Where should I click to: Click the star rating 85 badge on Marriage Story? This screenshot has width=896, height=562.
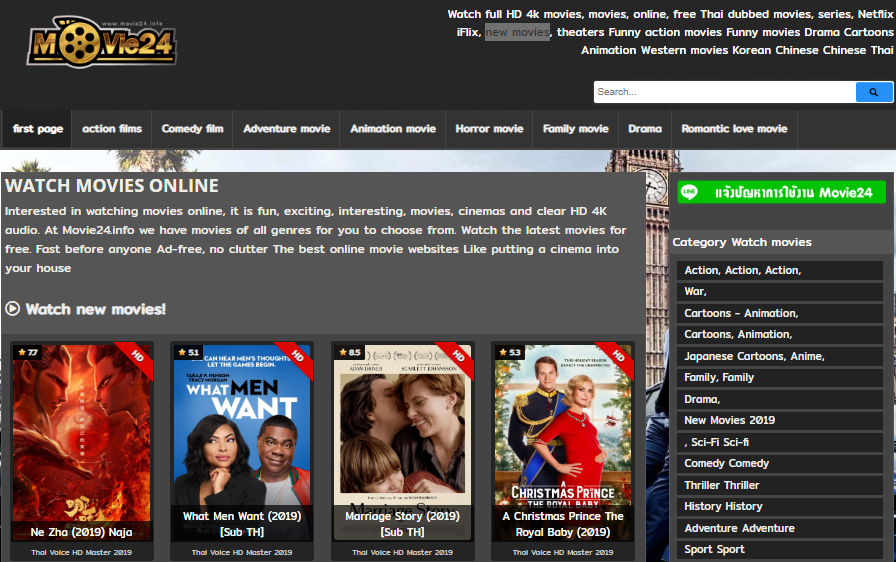tap(349, 352)
